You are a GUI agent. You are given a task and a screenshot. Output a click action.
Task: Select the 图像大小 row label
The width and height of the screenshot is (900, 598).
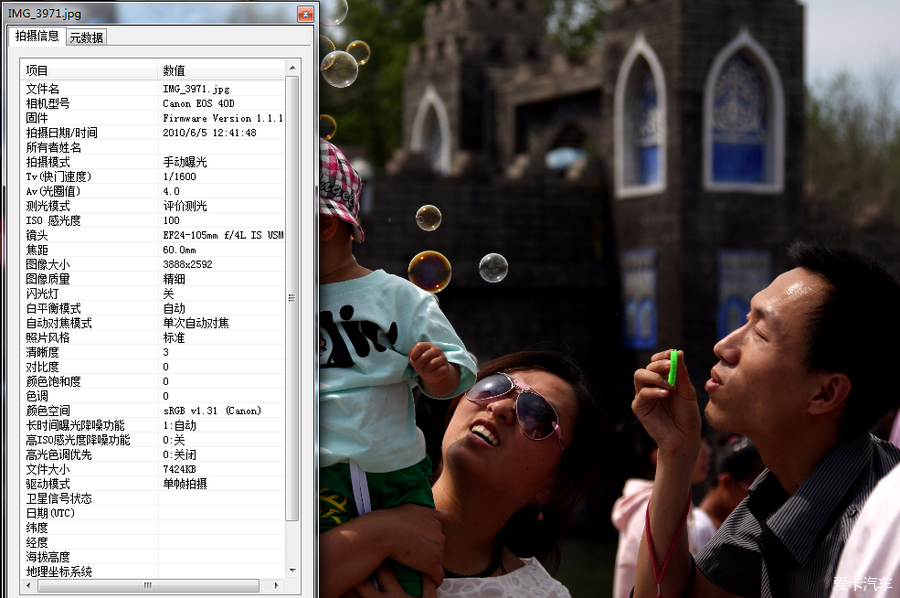[48, 264]
